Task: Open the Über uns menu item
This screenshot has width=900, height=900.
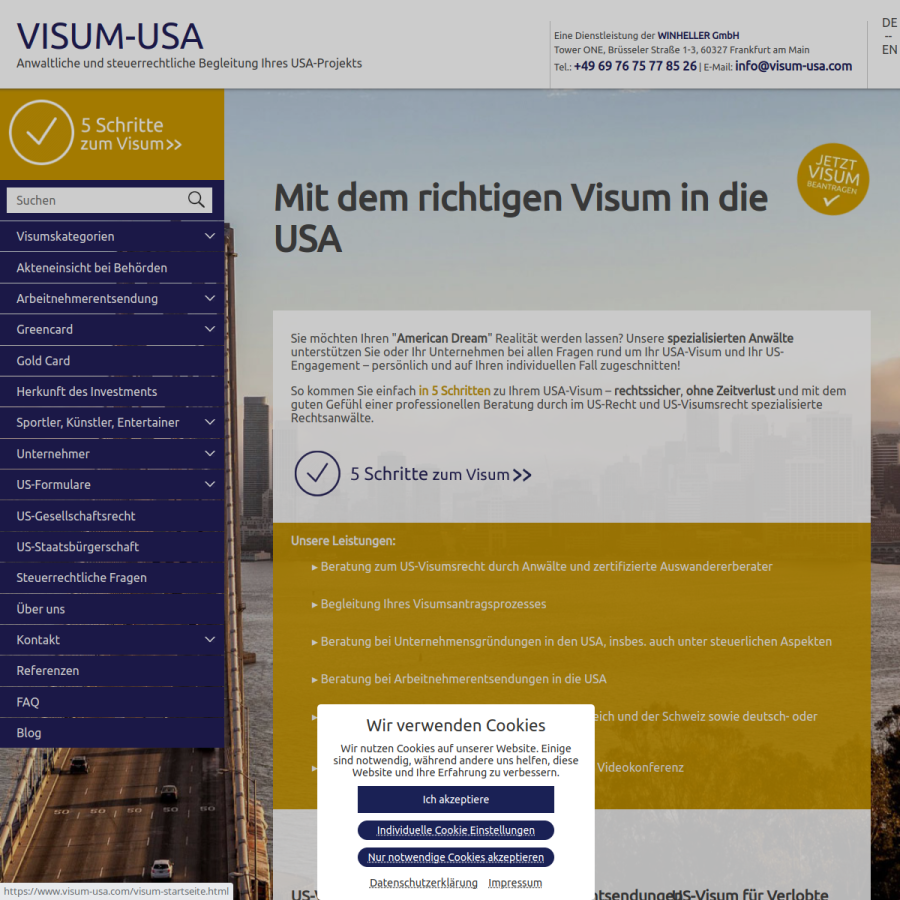Action: (112, 609)
